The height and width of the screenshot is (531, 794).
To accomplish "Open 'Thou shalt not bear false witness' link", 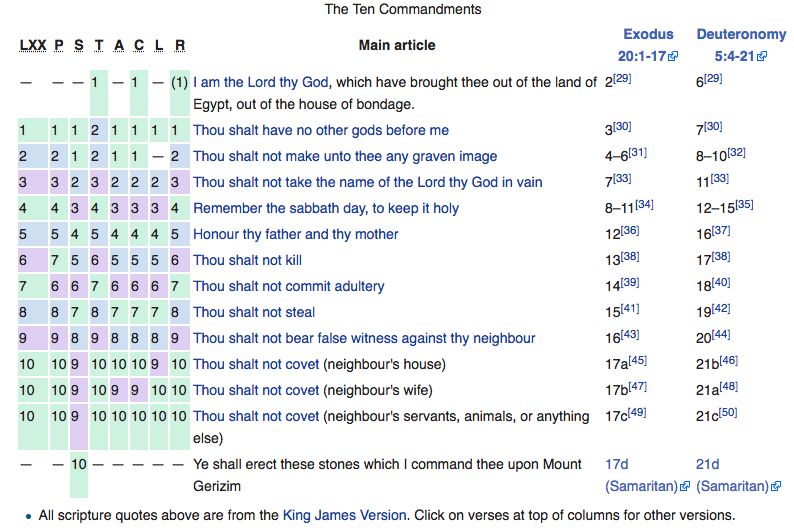I will (364, 338).
